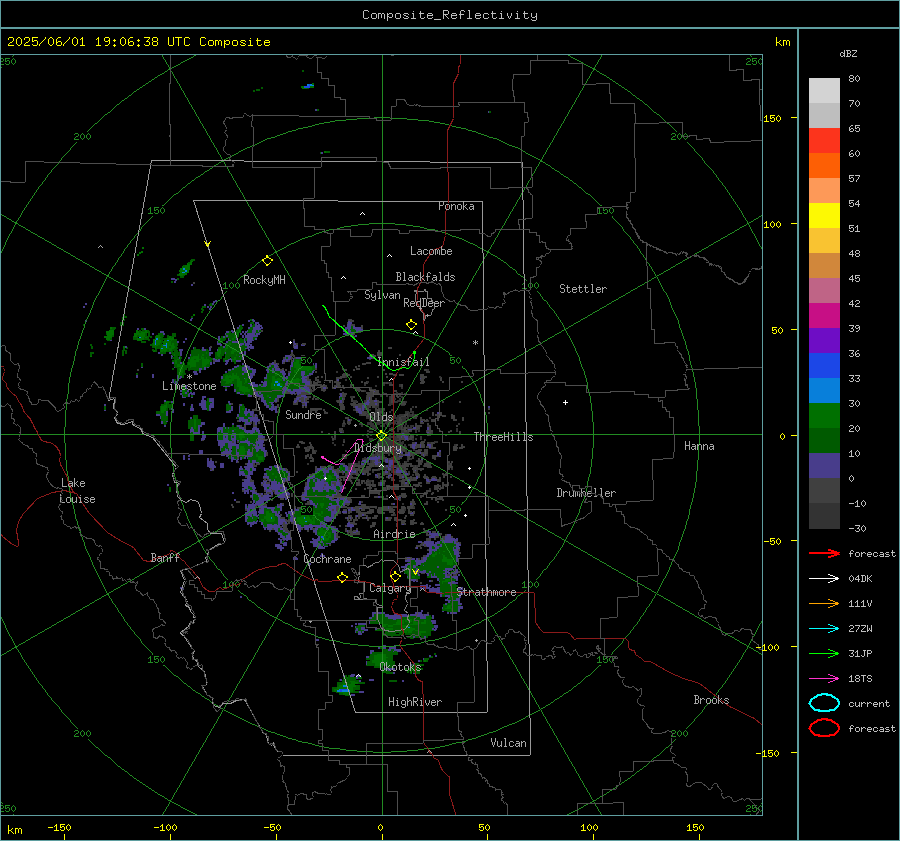Click the ThreeHills town label
This screenshot has width=900, height=841.
[503, 437]
